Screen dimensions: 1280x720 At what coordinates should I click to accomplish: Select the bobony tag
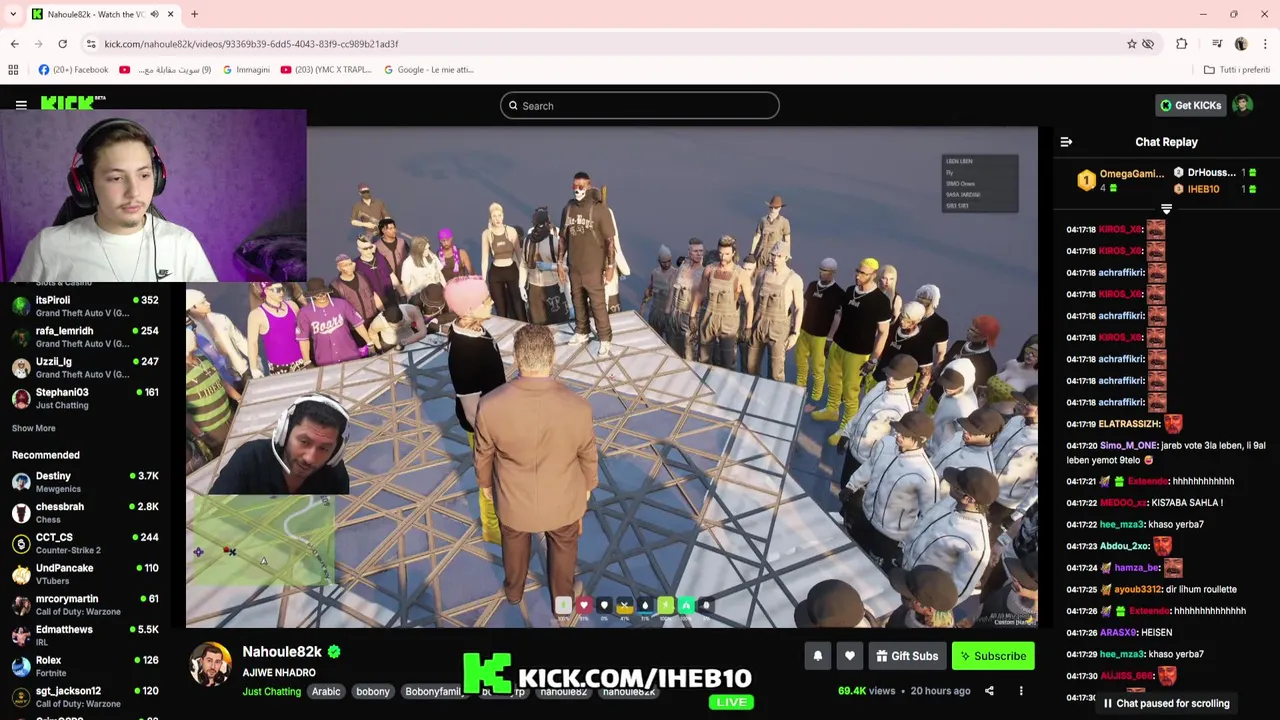pos(373,692)
